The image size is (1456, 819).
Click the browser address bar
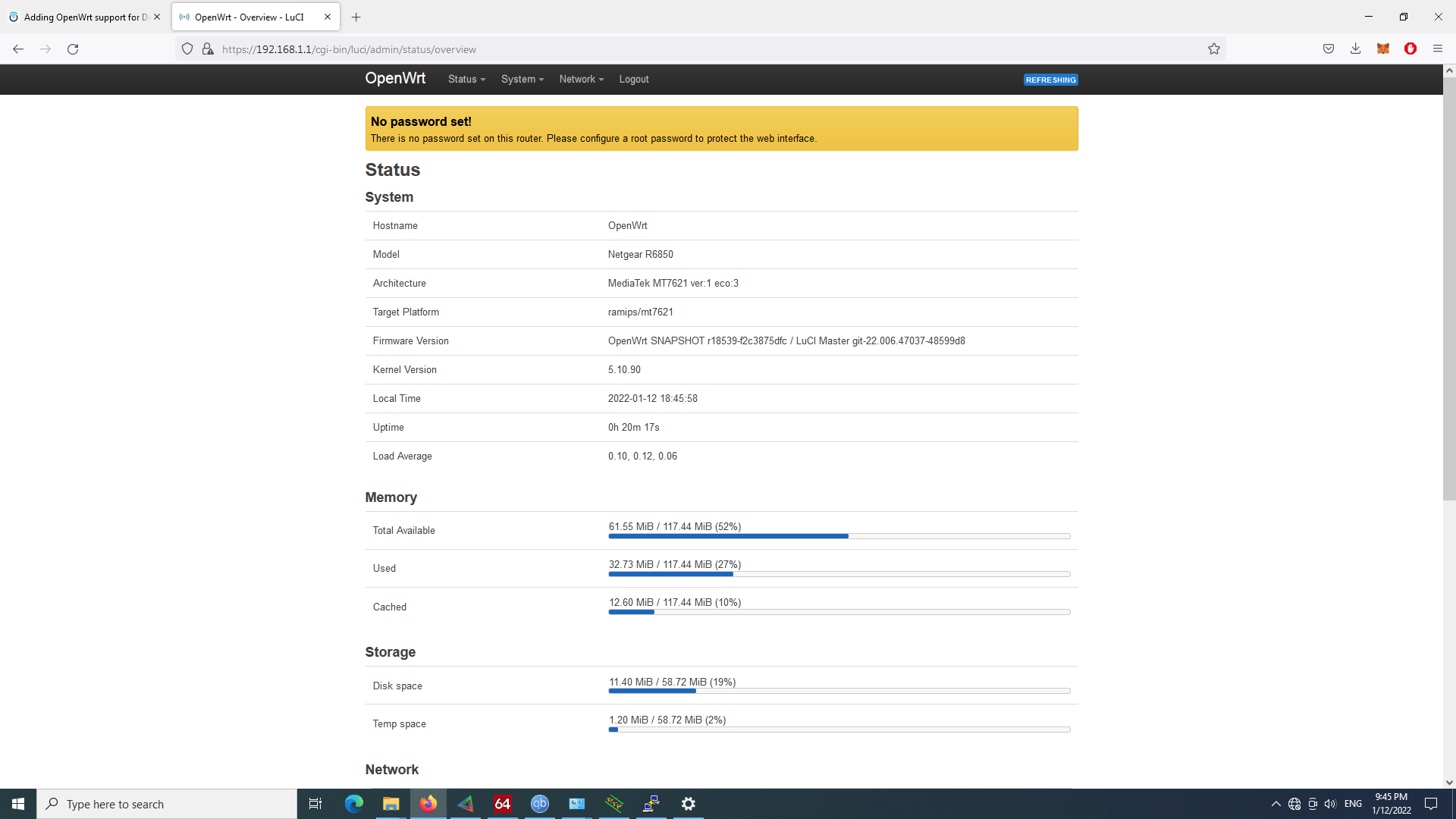tap(531, 49)
